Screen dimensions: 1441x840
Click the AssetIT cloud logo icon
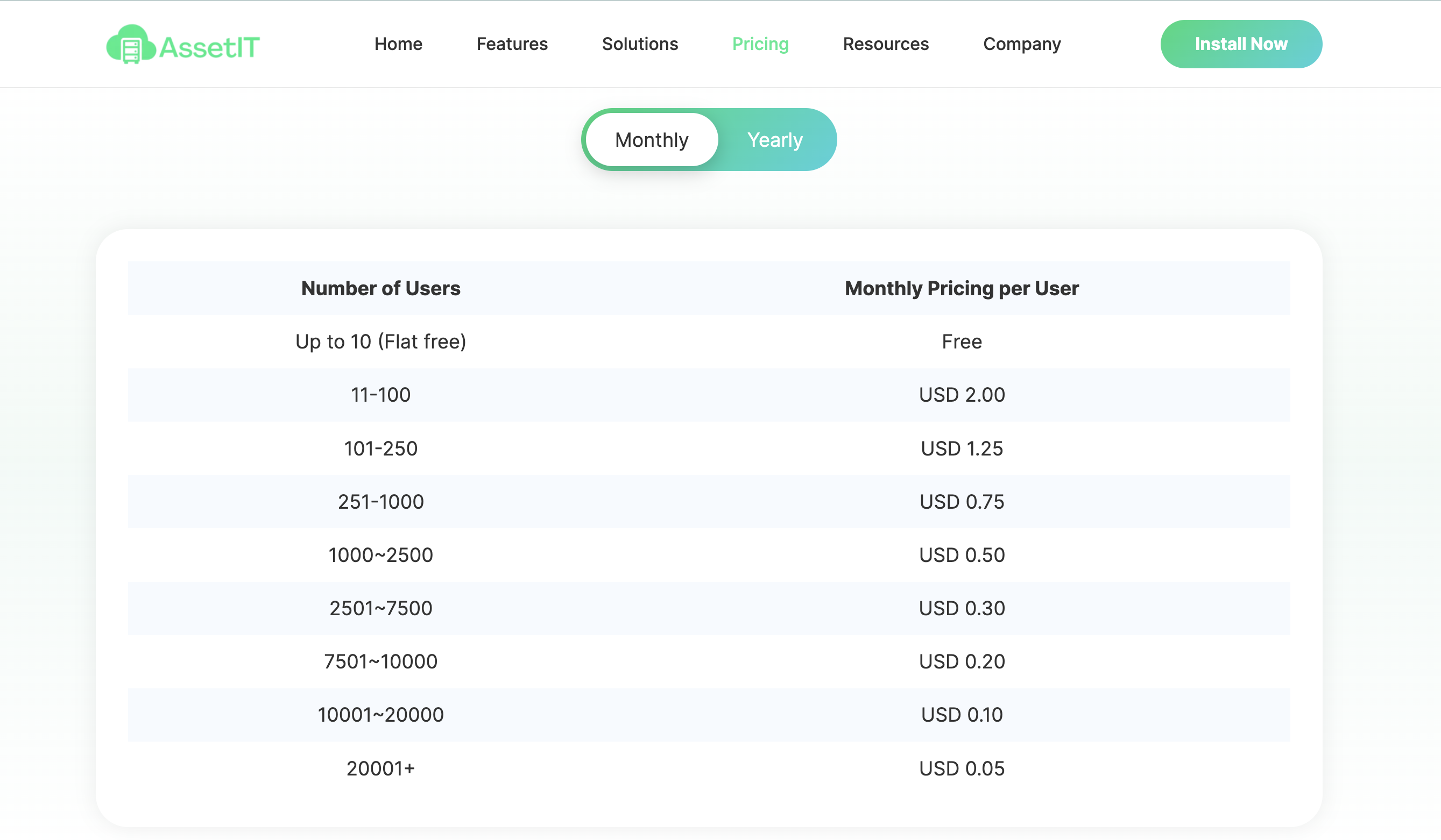130,45
